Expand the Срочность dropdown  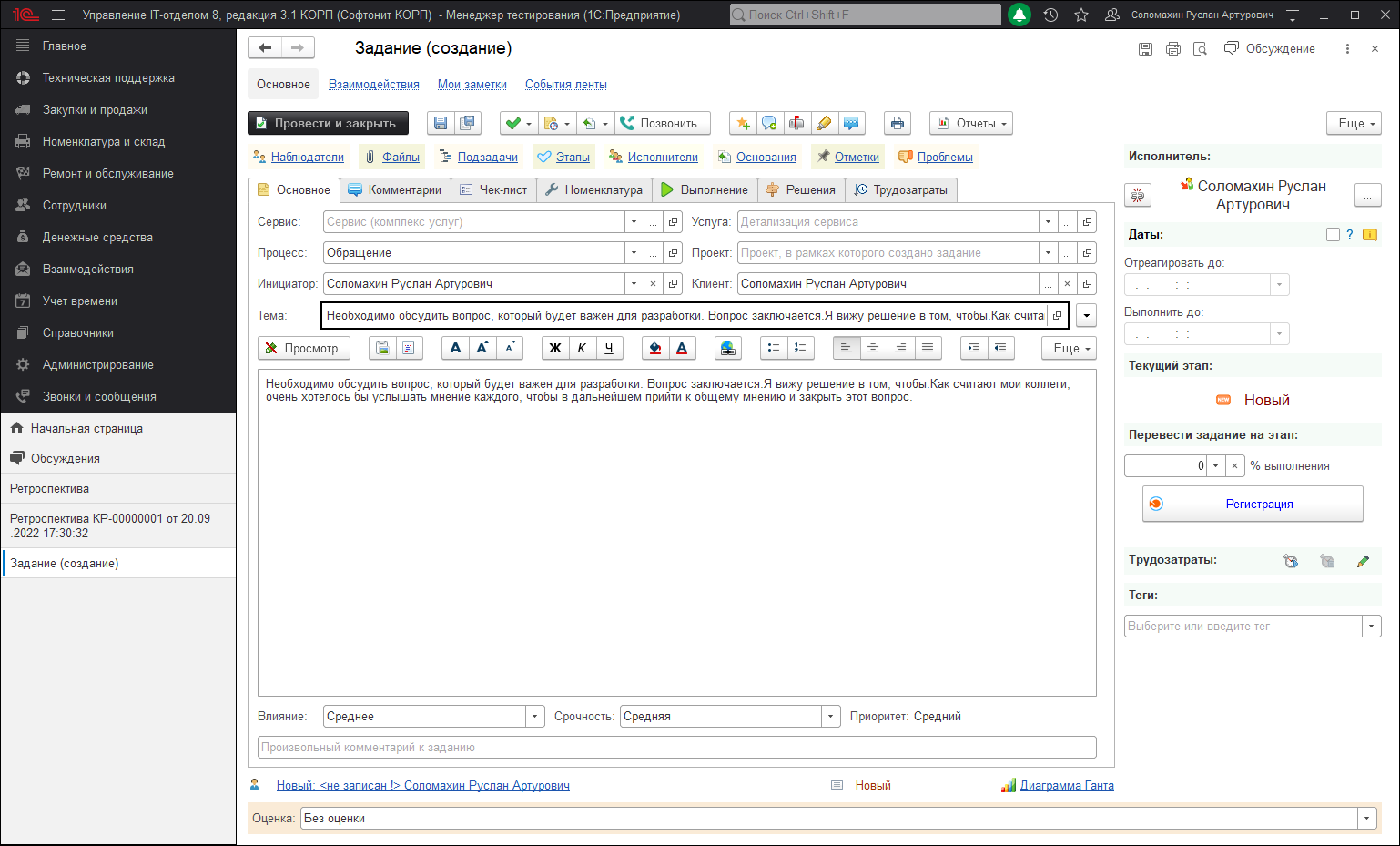[x=830, y=717]
